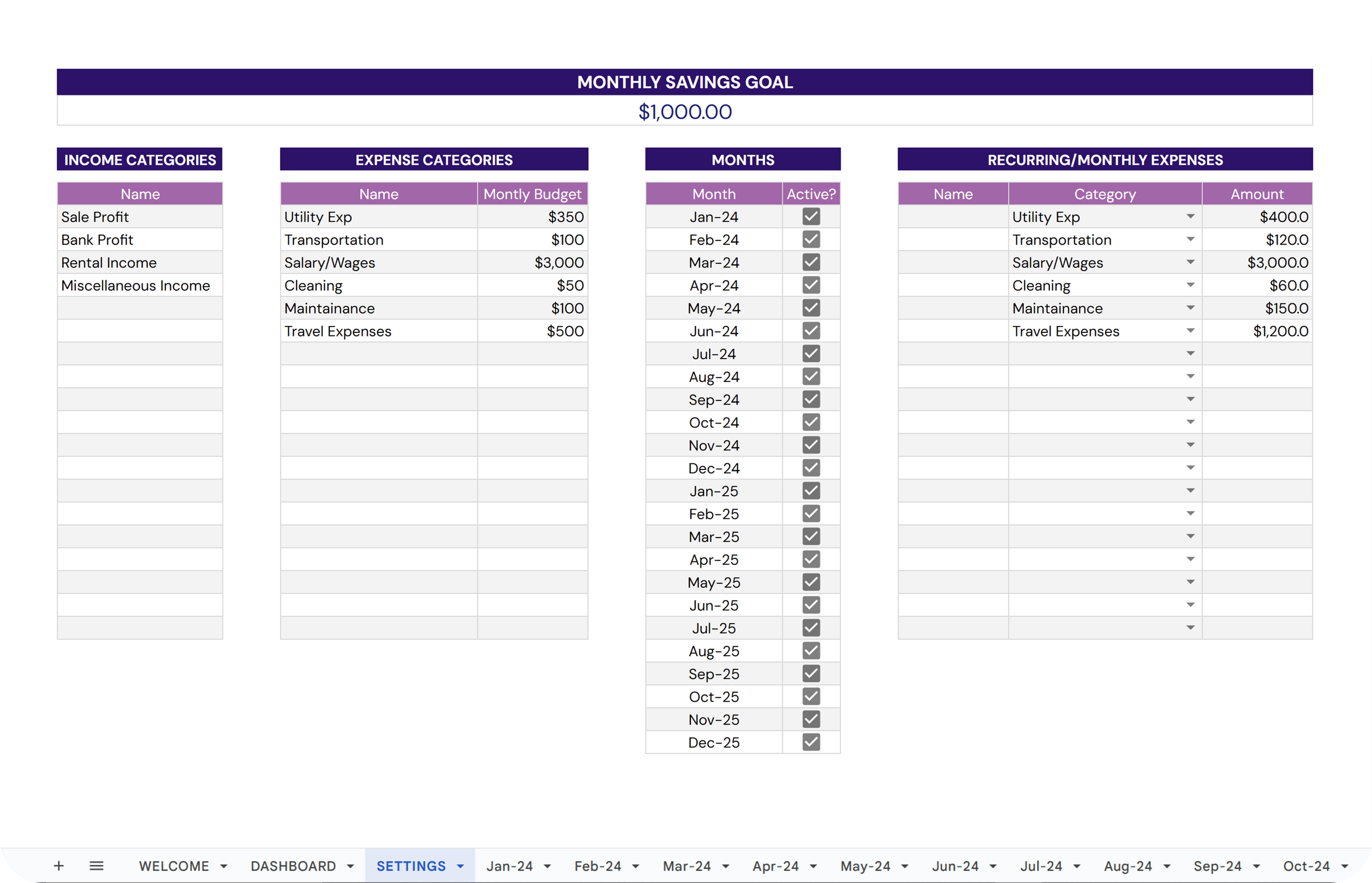
Task: Toggle the Dec-25 Active checkbox
Action: (811, 743)
